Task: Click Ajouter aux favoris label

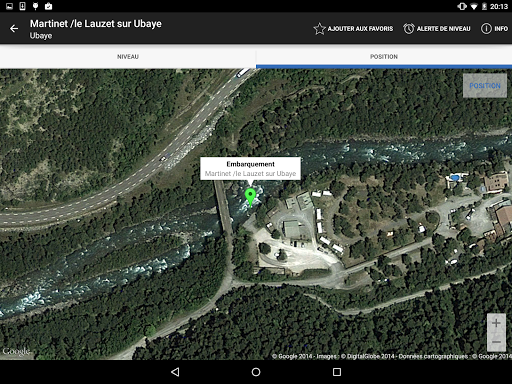Action: point(360,29)
